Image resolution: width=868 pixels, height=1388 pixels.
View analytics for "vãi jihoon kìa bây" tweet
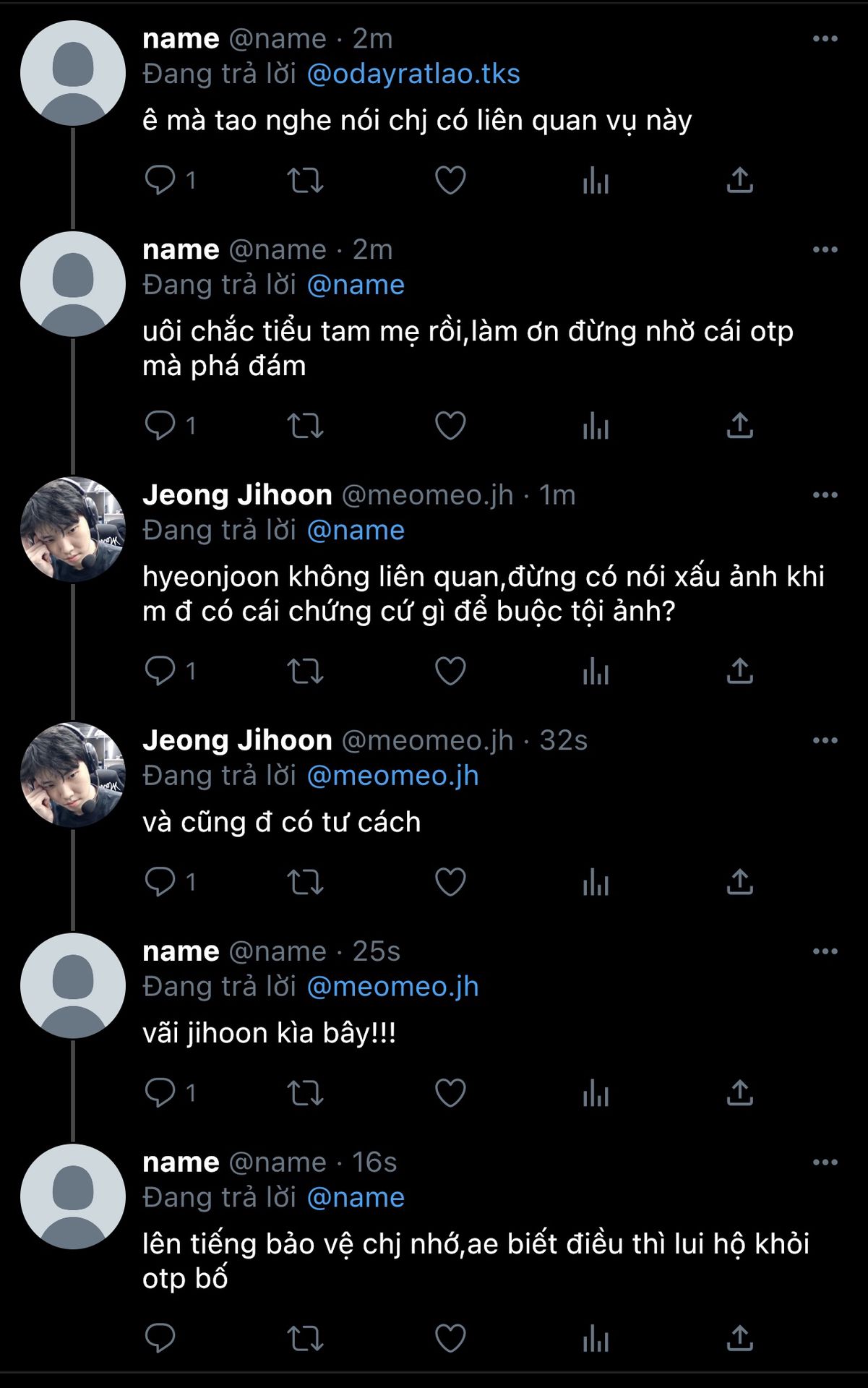pyautogui.click(x=596, y=1092)
